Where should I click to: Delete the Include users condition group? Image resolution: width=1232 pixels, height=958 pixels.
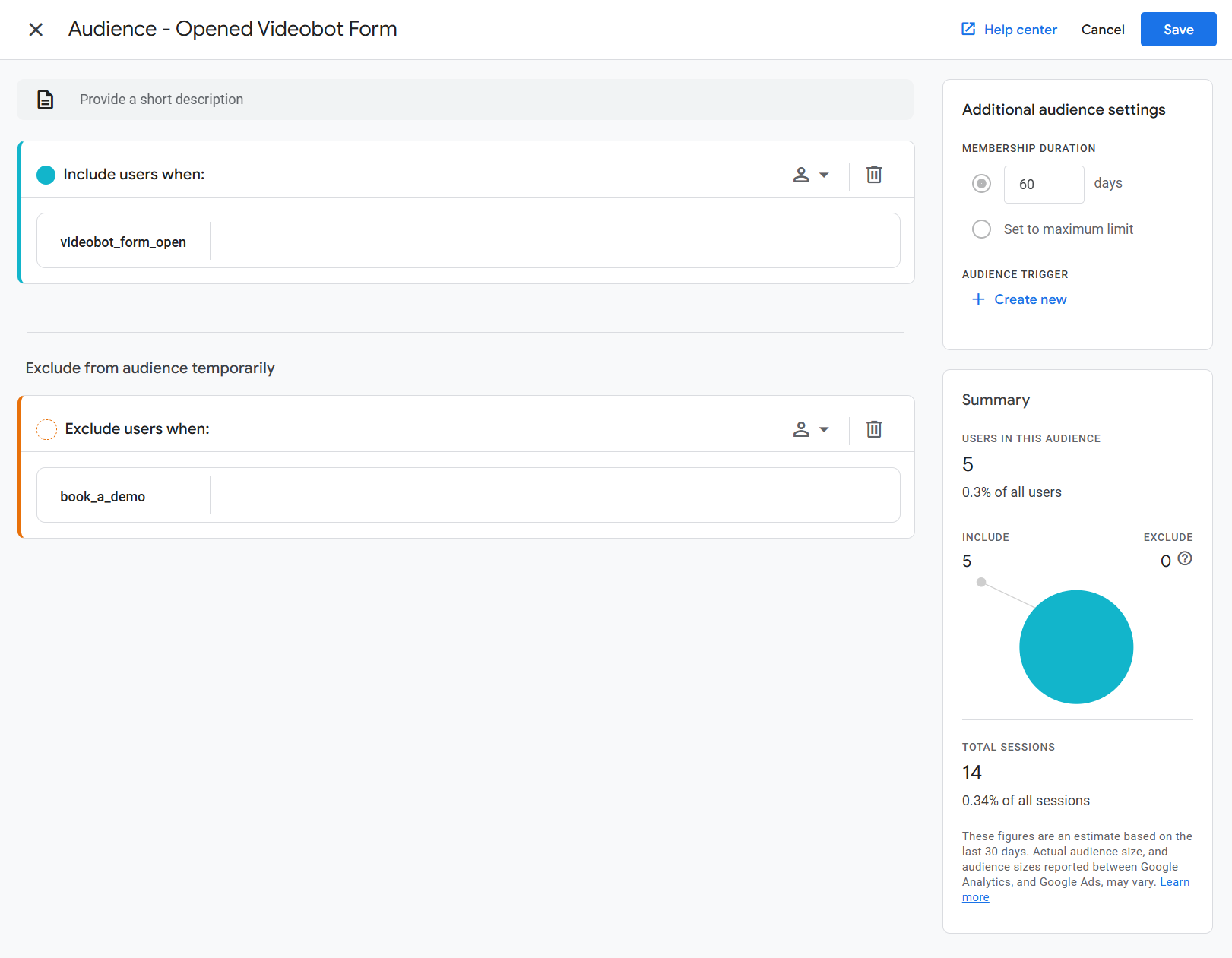pyautogui.click(x=874, y=175)
